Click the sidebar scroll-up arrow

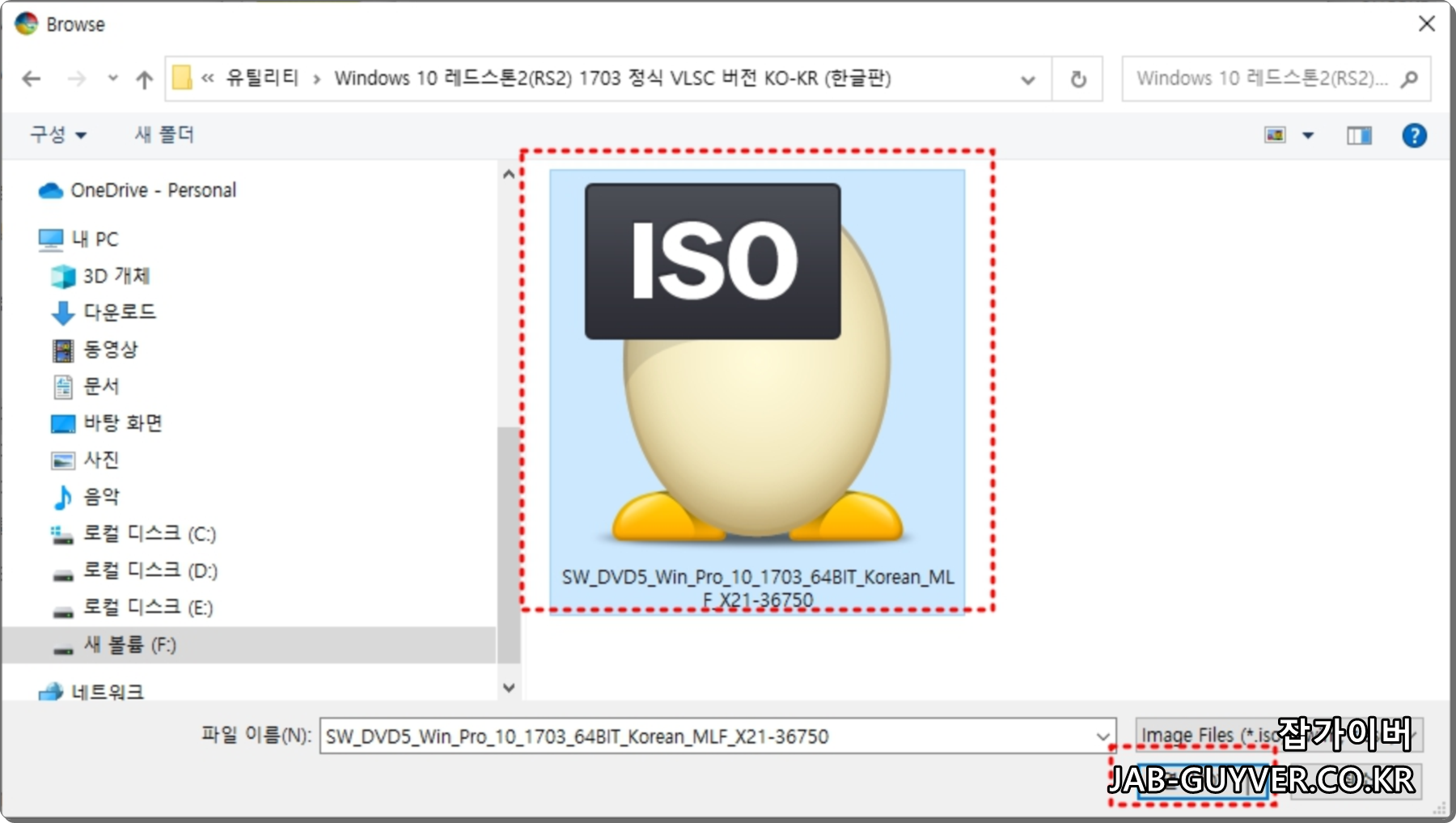click(x=509, y=173)
